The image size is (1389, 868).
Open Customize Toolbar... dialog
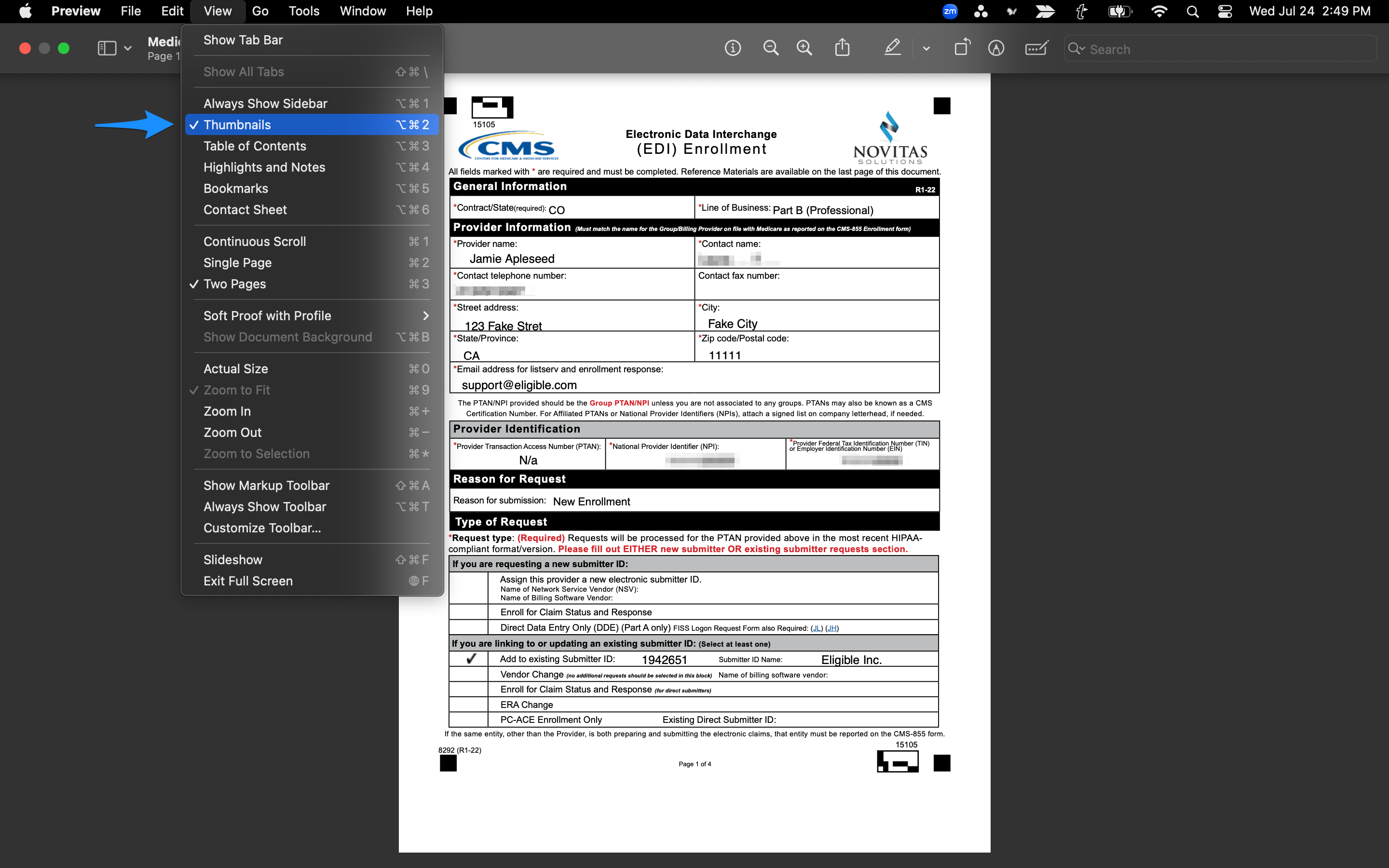click(312, 528)
